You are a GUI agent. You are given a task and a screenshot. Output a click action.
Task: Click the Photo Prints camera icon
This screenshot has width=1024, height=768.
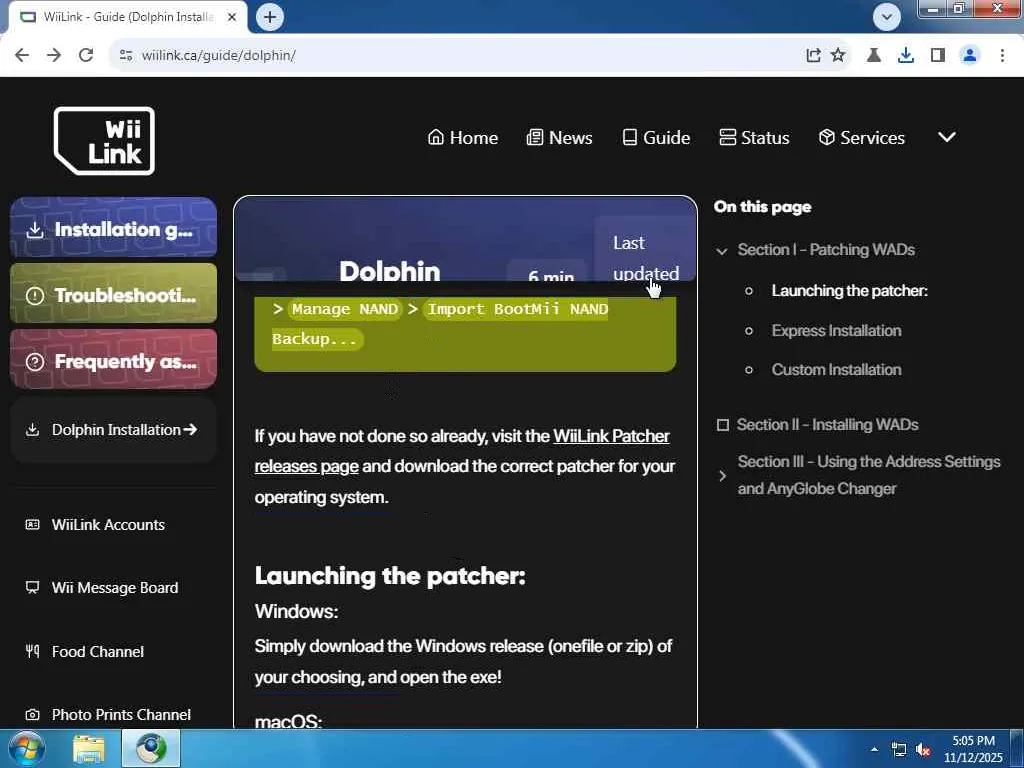32,714
